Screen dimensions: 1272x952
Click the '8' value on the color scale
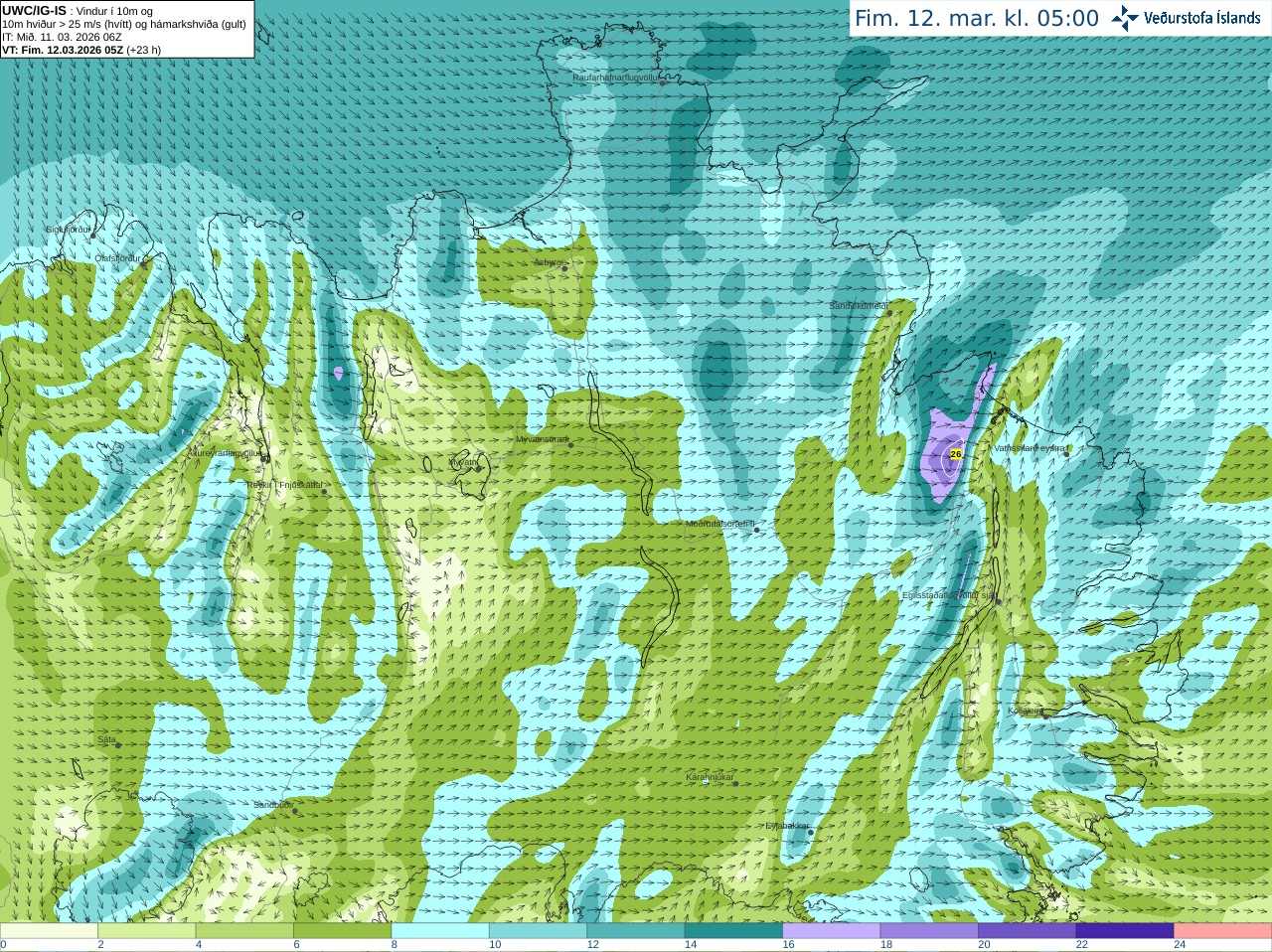[x=395, y=945]
